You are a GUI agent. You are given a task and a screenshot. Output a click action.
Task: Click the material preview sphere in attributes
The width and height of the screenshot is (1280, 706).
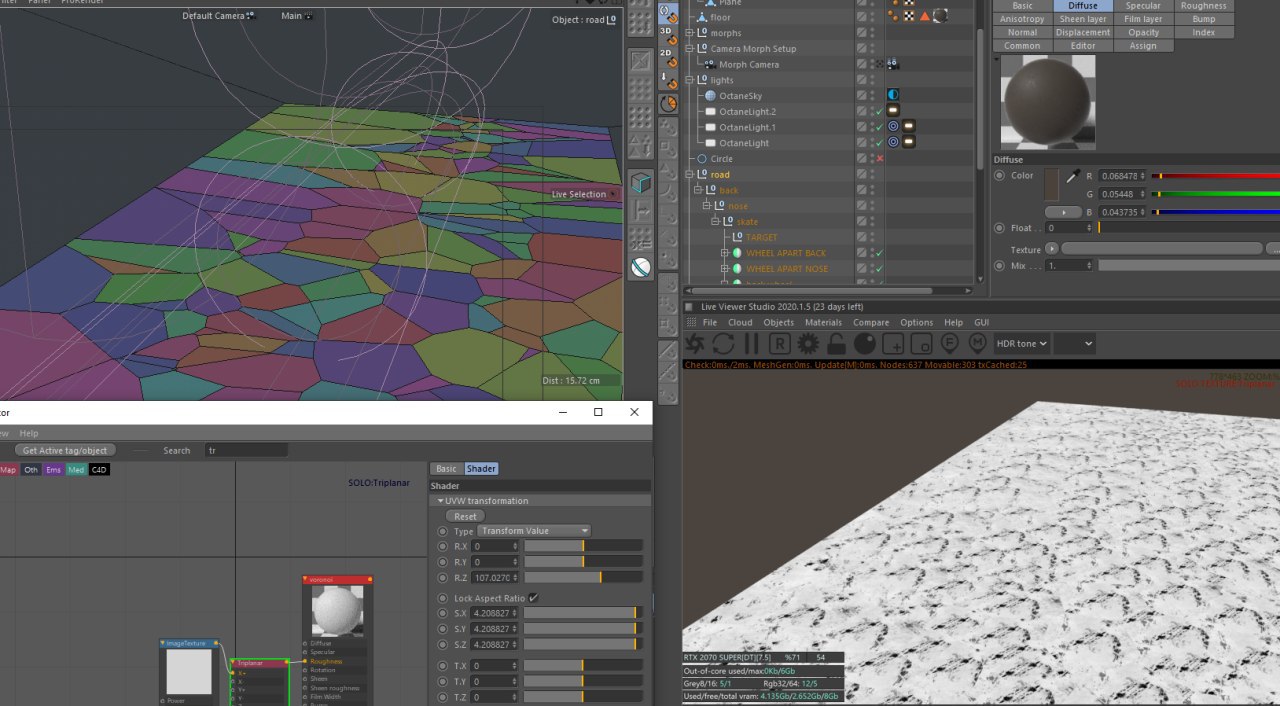click(x=1047, y=101)
